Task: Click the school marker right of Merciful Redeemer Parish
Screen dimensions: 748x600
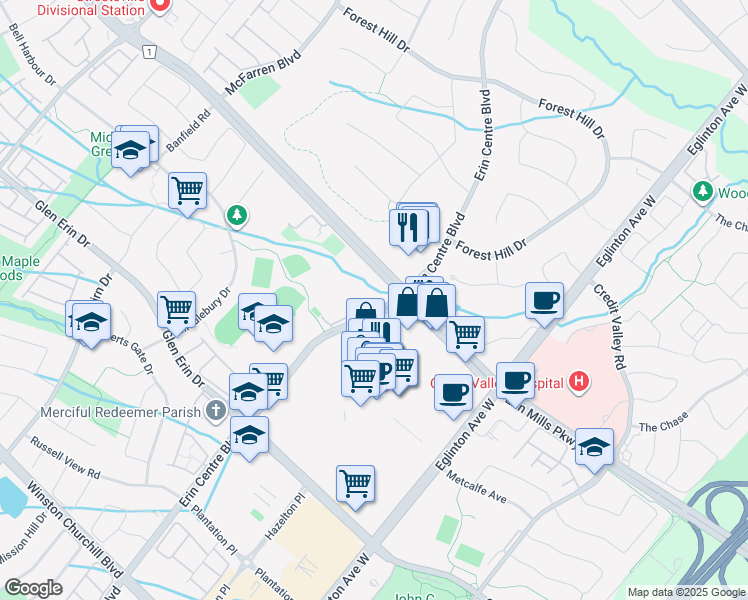Action: [249, 394]
